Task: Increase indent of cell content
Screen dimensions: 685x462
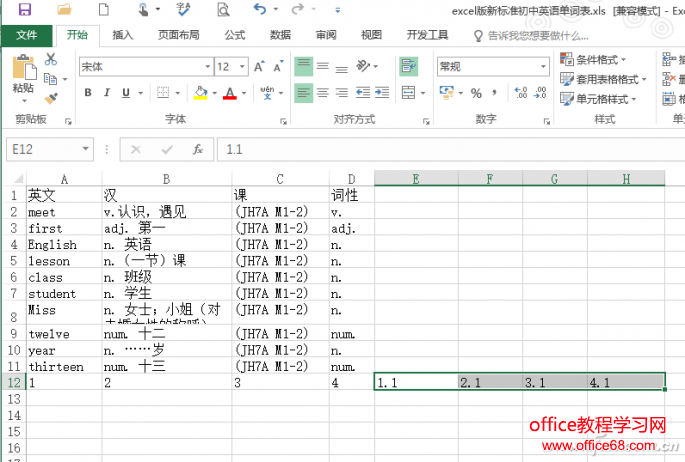Action: pos(382,93)
